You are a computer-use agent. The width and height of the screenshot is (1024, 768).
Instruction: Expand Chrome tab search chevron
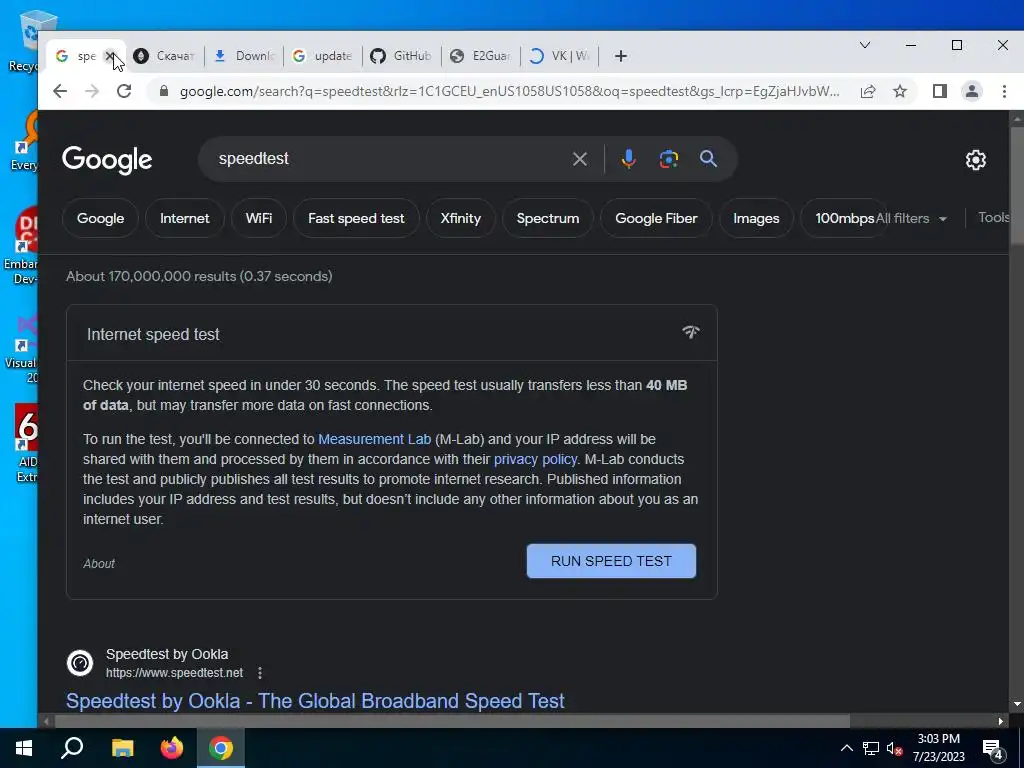[865, 45]
